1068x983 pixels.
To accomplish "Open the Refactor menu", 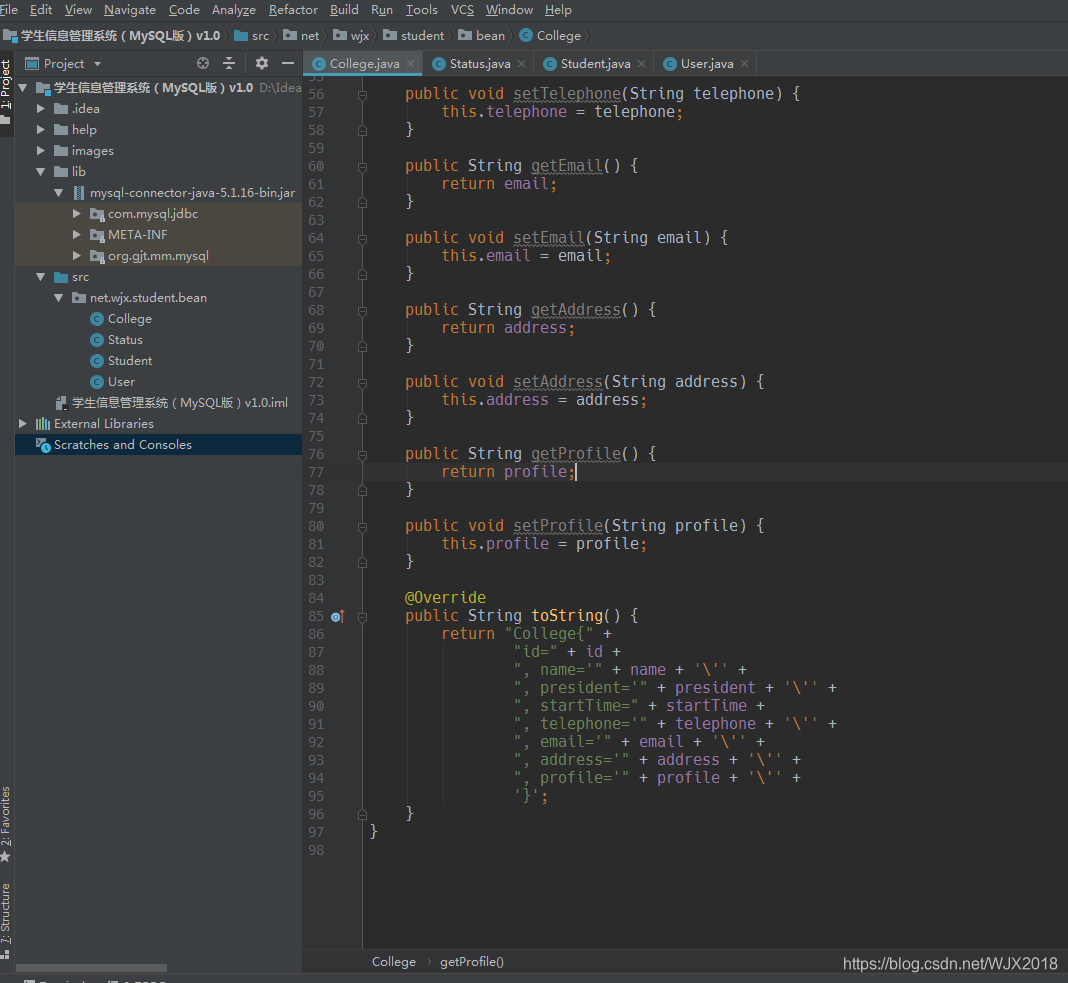I will coord(293,10).
